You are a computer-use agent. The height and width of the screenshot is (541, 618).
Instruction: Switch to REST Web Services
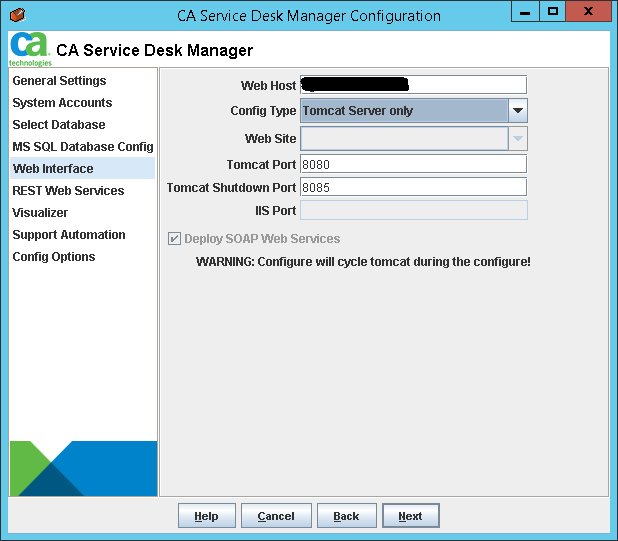click(68, 191)
